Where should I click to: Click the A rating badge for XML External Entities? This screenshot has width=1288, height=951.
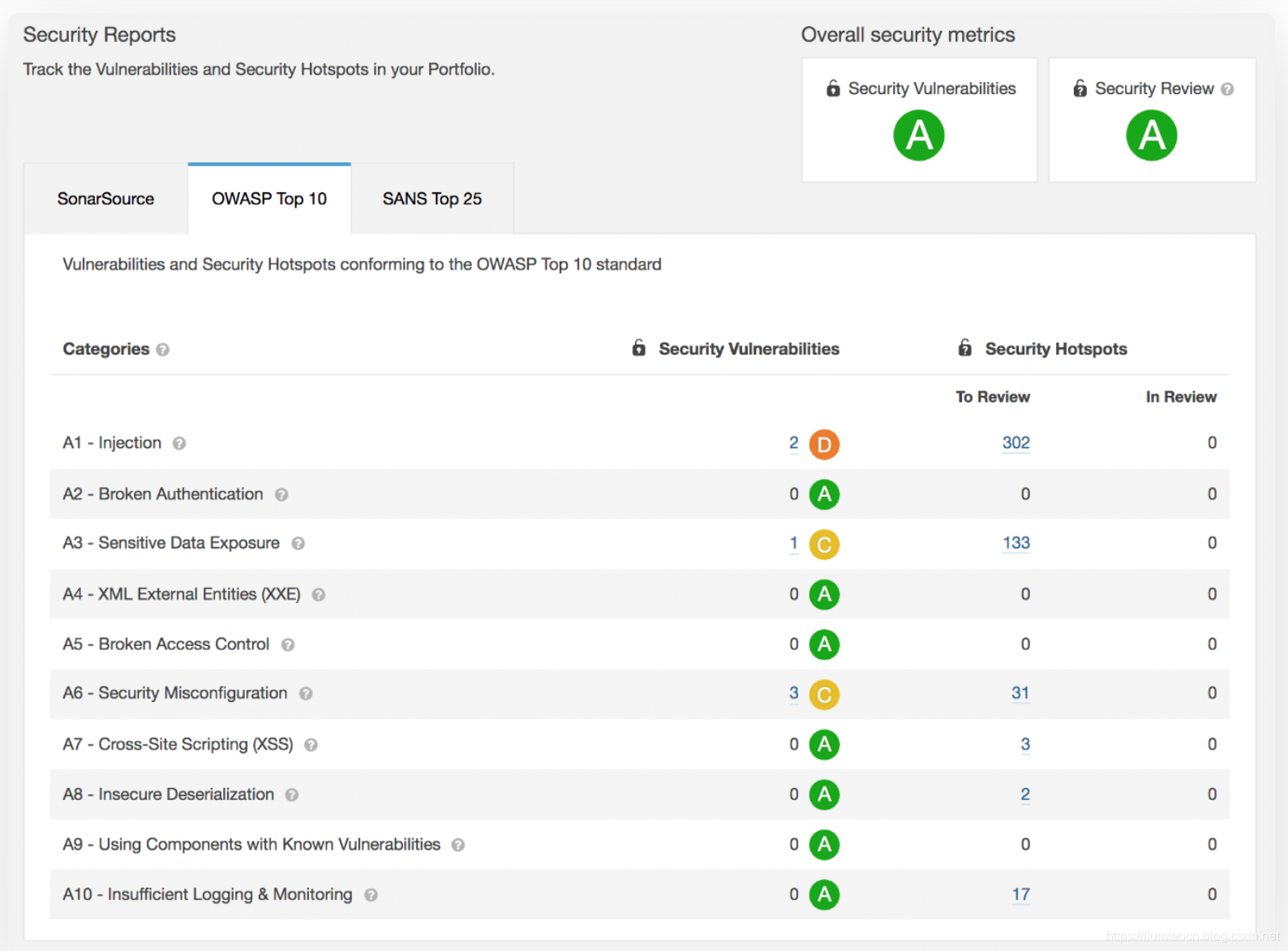click(x=824, y=595)
